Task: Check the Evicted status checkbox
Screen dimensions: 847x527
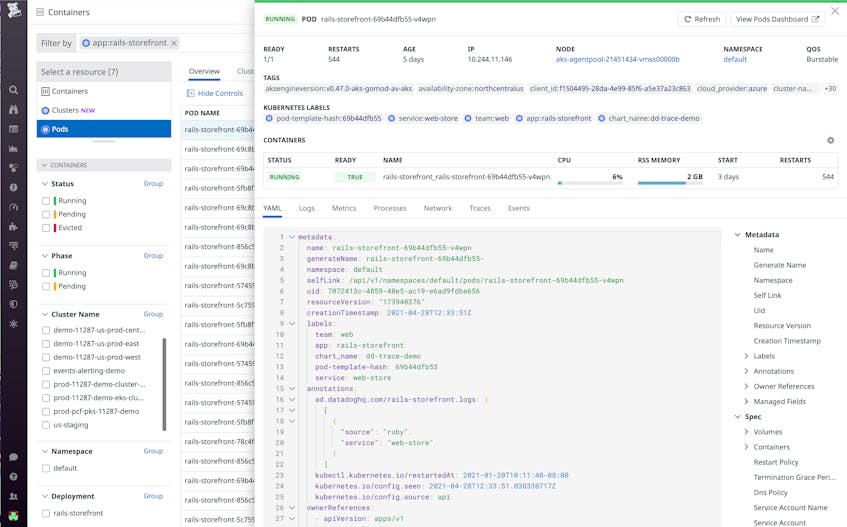Action: (x=46, y=228)
